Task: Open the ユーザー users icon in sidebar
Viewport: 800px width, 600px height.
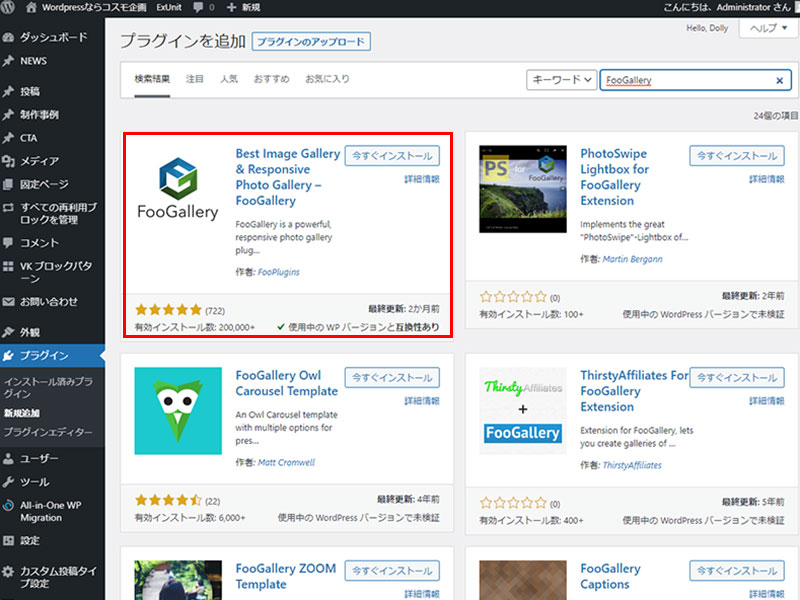Action: click(10, 458)
